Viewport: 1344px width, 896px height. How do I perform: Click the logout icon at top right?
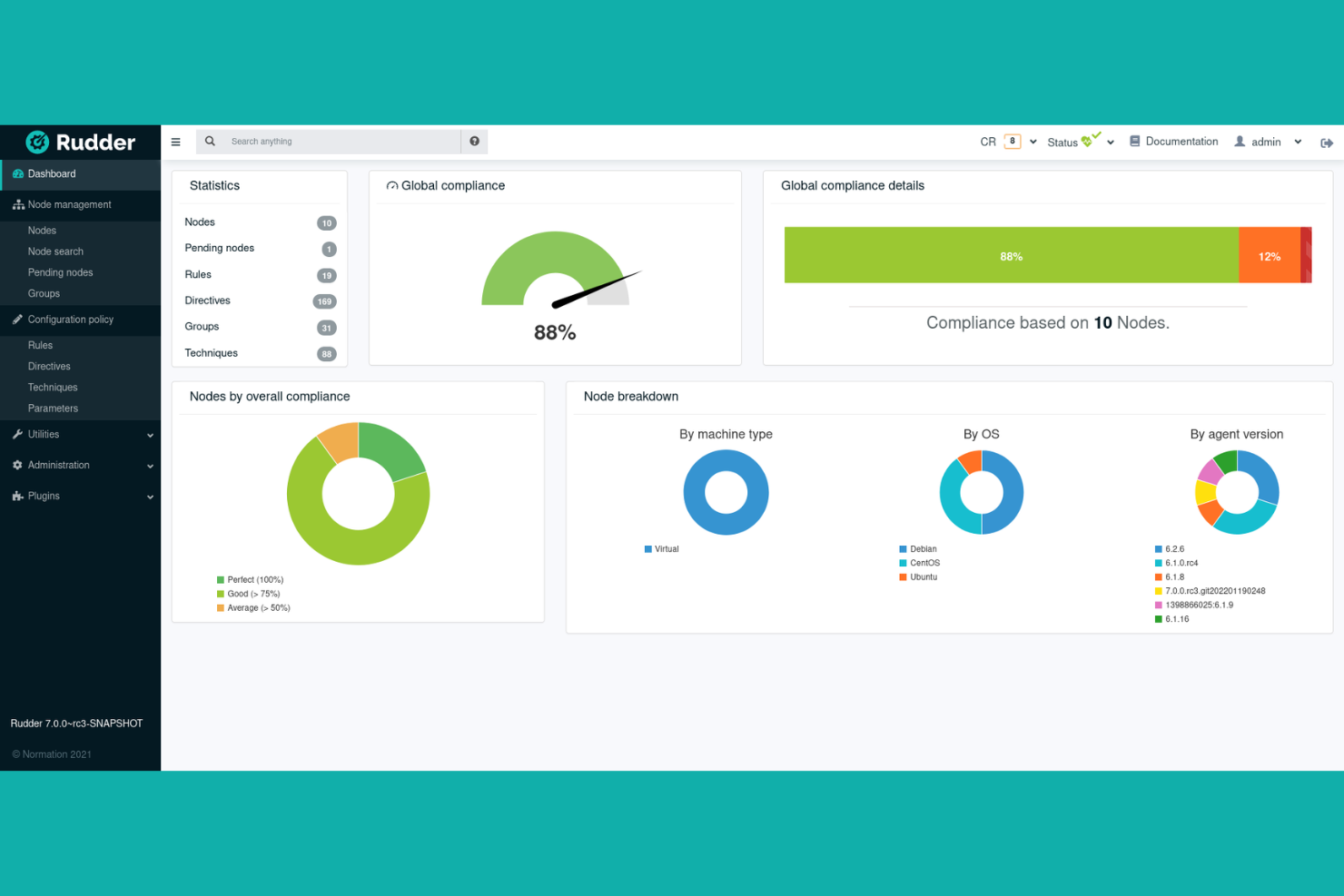[1327, 142]
